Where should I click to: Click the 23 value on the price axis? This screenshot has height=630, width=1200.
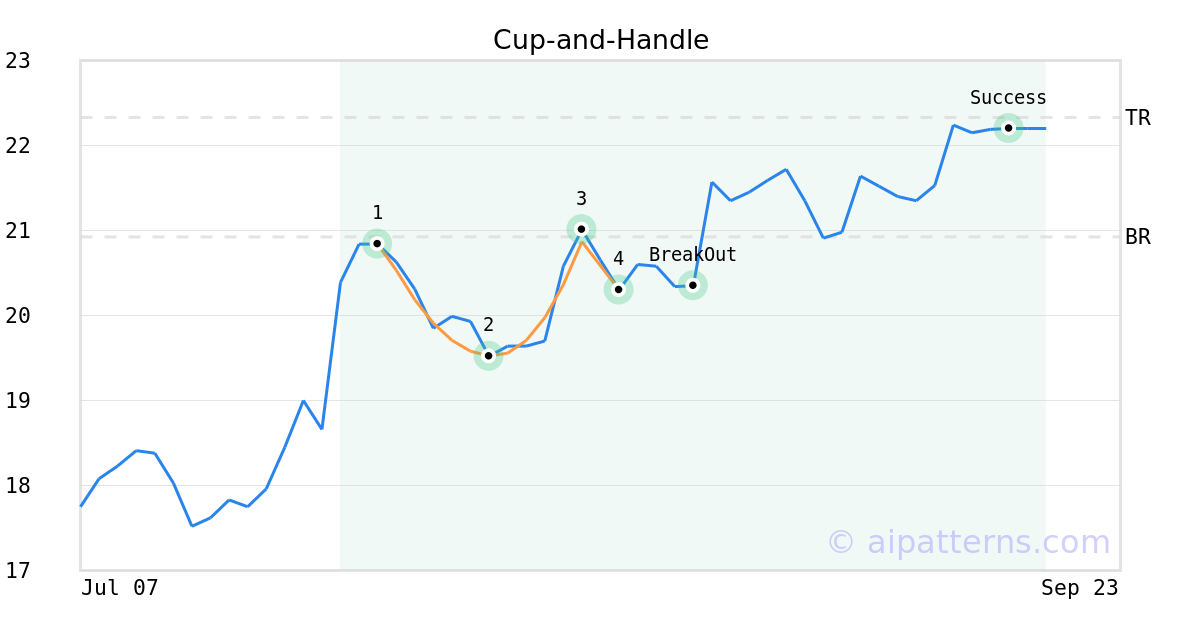pos(18,61)
